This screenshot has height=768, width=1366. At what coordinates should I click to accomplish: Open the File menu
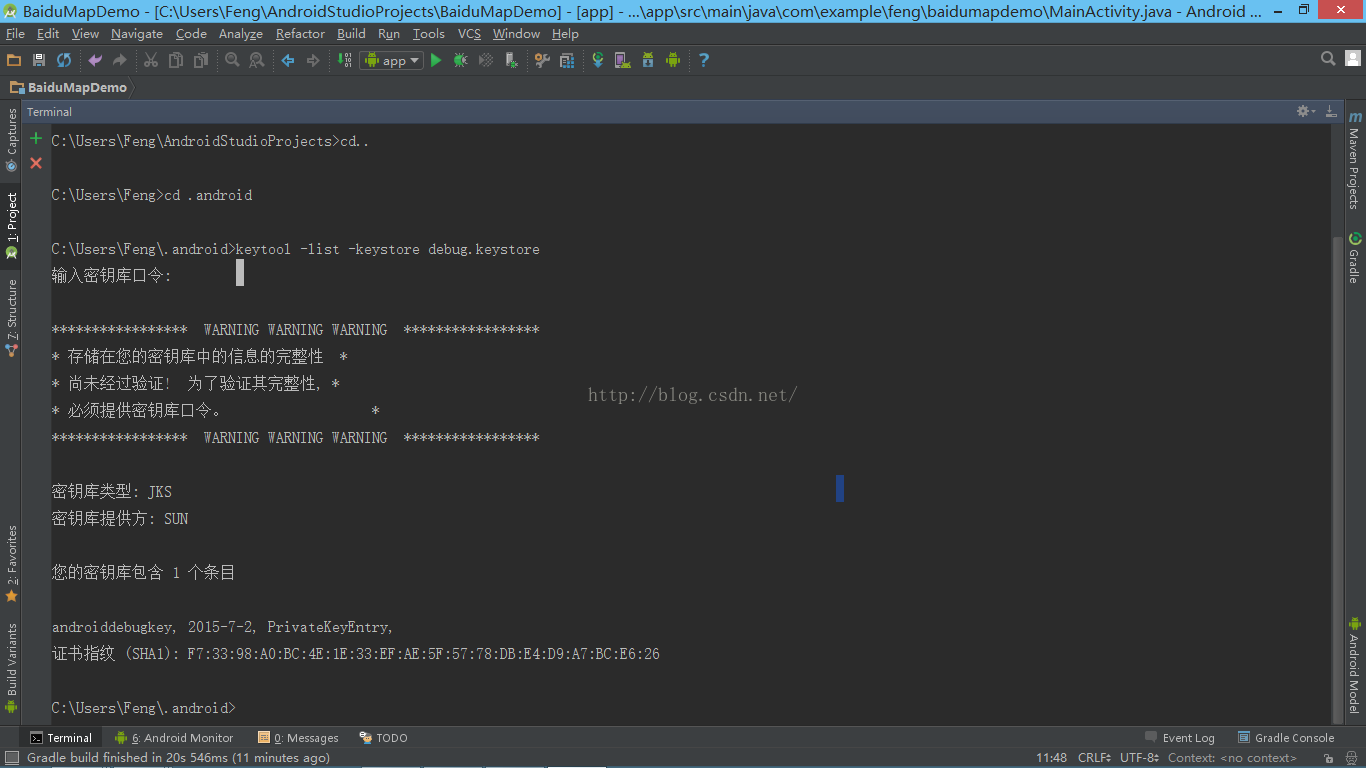click(15, 33)
